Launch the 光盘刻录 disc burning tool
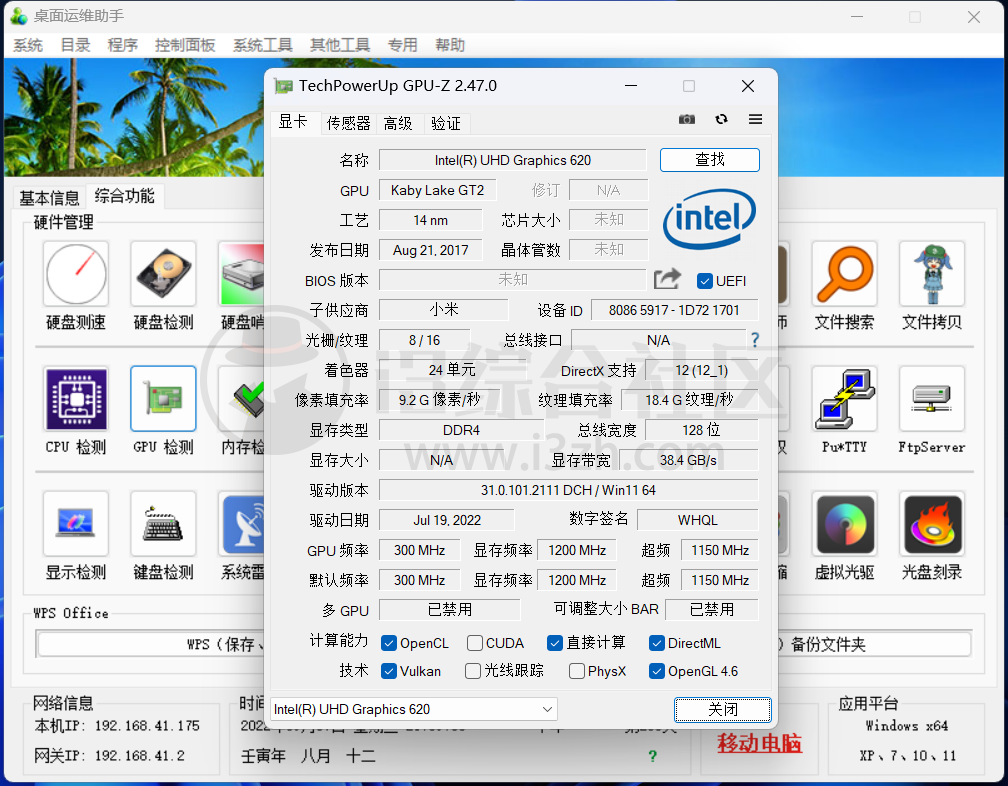This screenshot has height=786, width=1008. click(x=932, y=524)
